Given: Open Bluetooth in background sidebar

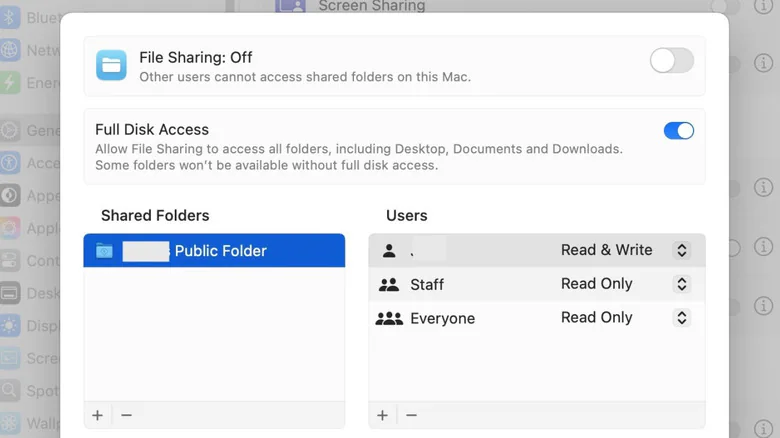Looking at the screenshot, I should tap(30, 18).
